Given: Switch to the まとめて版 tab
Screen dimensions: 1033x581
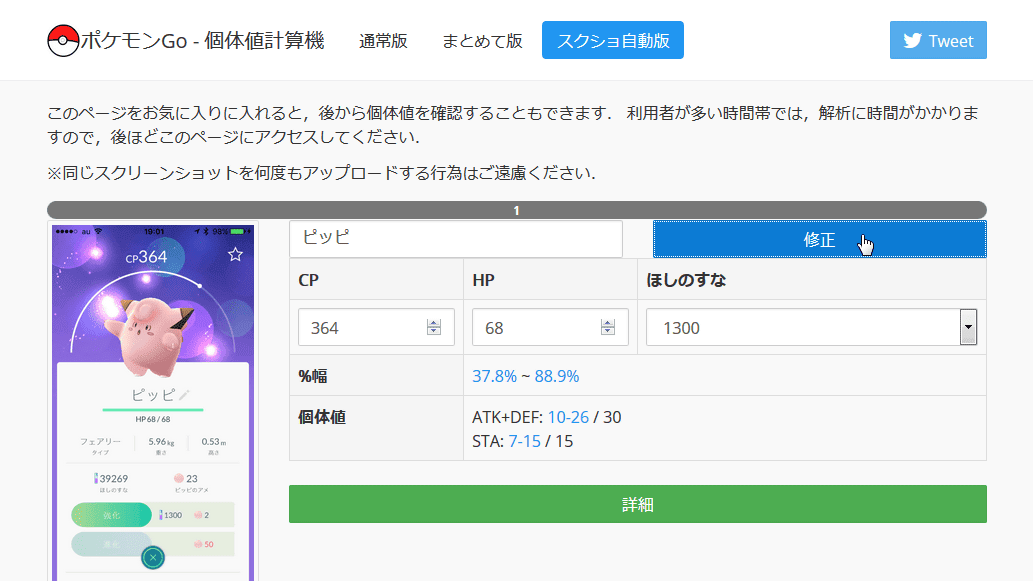Looking at the screenshot, I should [482, 41].
